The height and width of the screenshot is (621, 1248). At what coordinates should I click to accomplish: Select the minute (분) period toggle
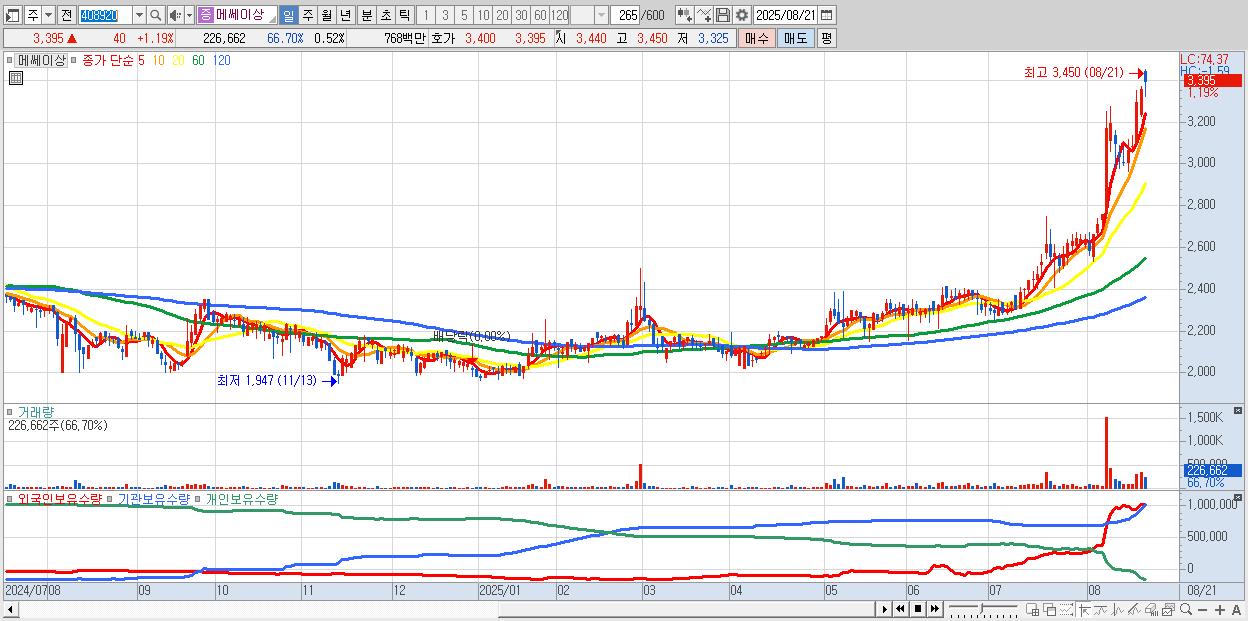tap(366, 15)
